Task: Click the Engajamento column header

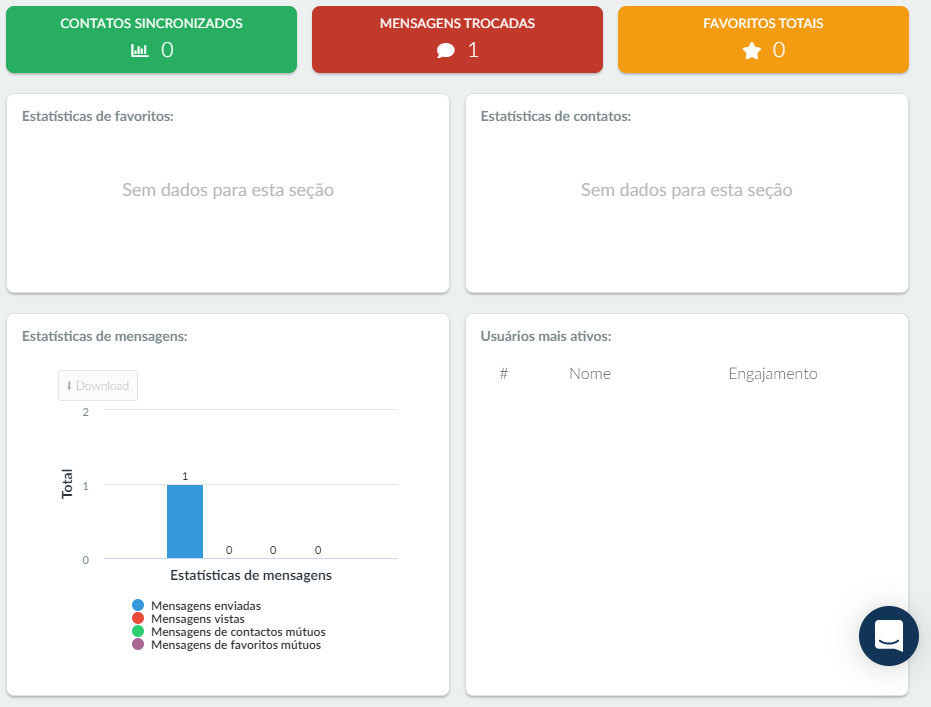Action: 772,373
